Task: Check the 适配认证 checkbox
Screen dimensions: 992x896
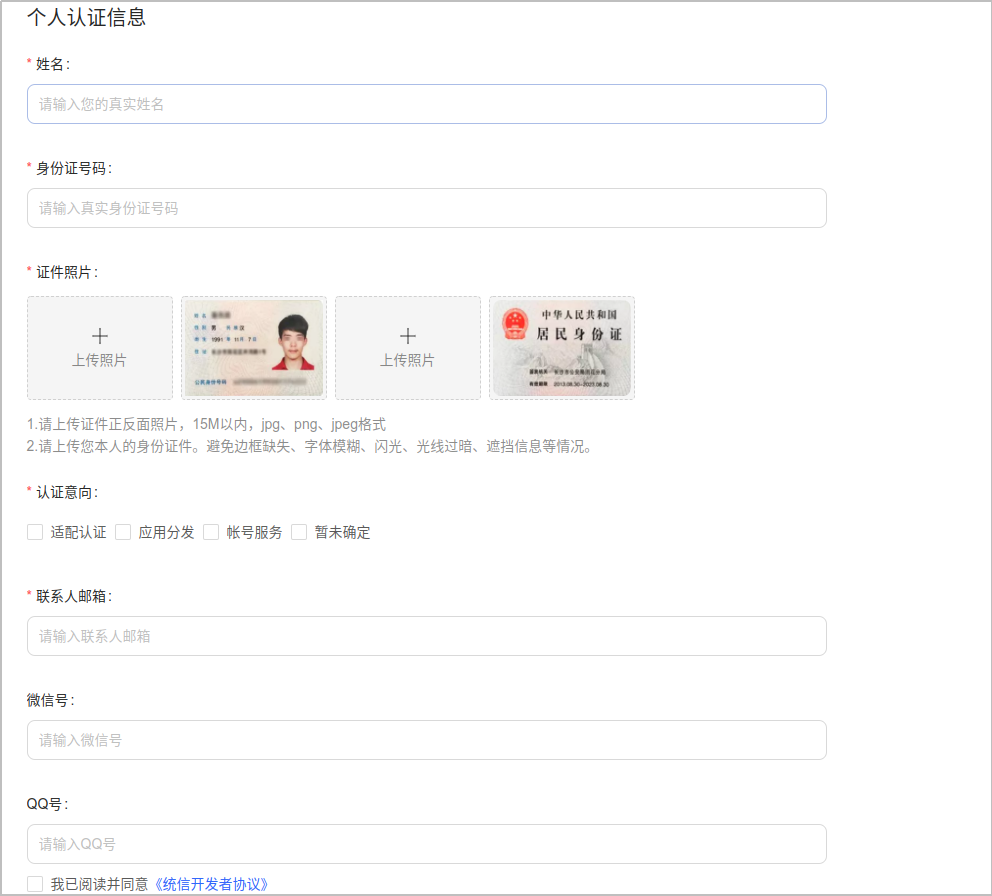Action: (x=35, y=532)
